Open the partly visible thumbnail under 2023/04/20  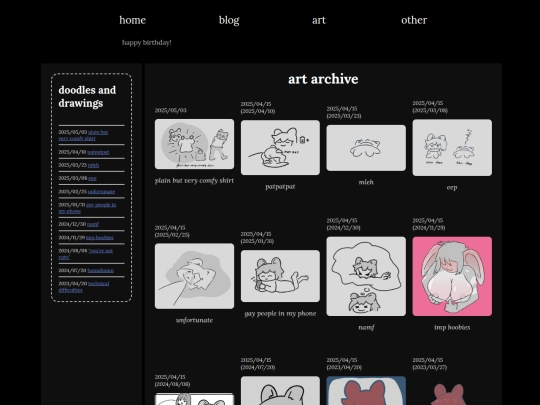coord(366,391)
